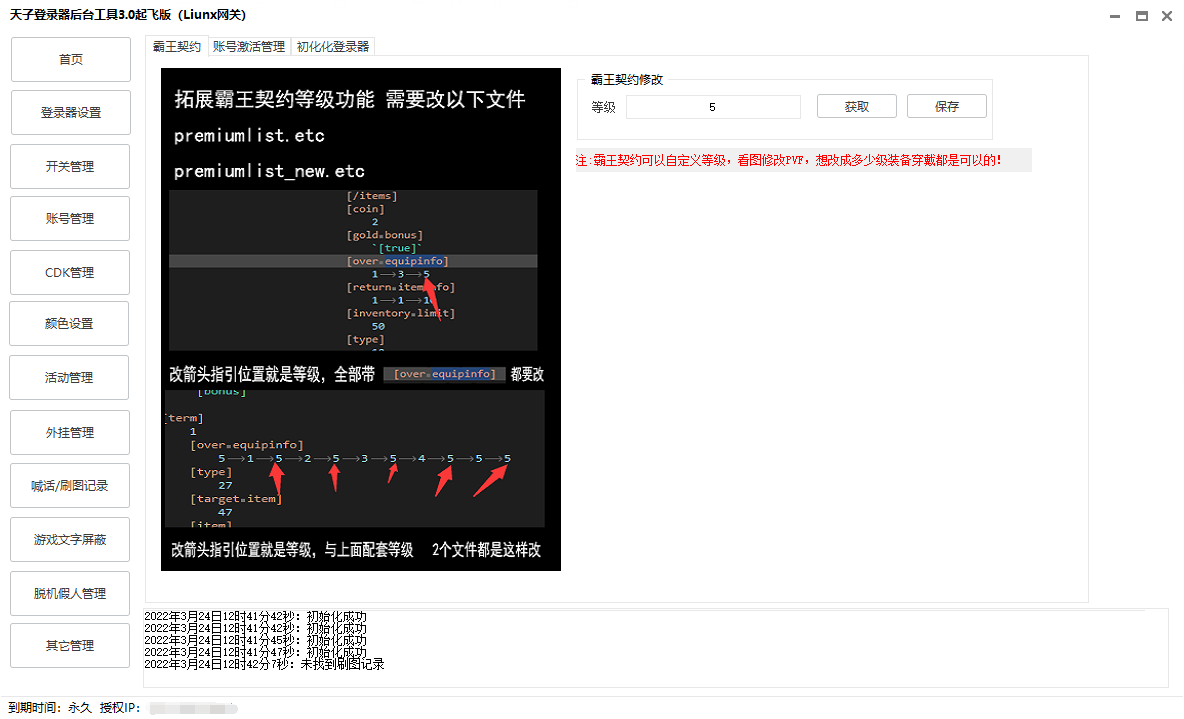Image resolution: width=1184 pixels, height=719 pixels.
Task: Select the CDK管理 sidebar button
Action: click(x=70, y=273)
